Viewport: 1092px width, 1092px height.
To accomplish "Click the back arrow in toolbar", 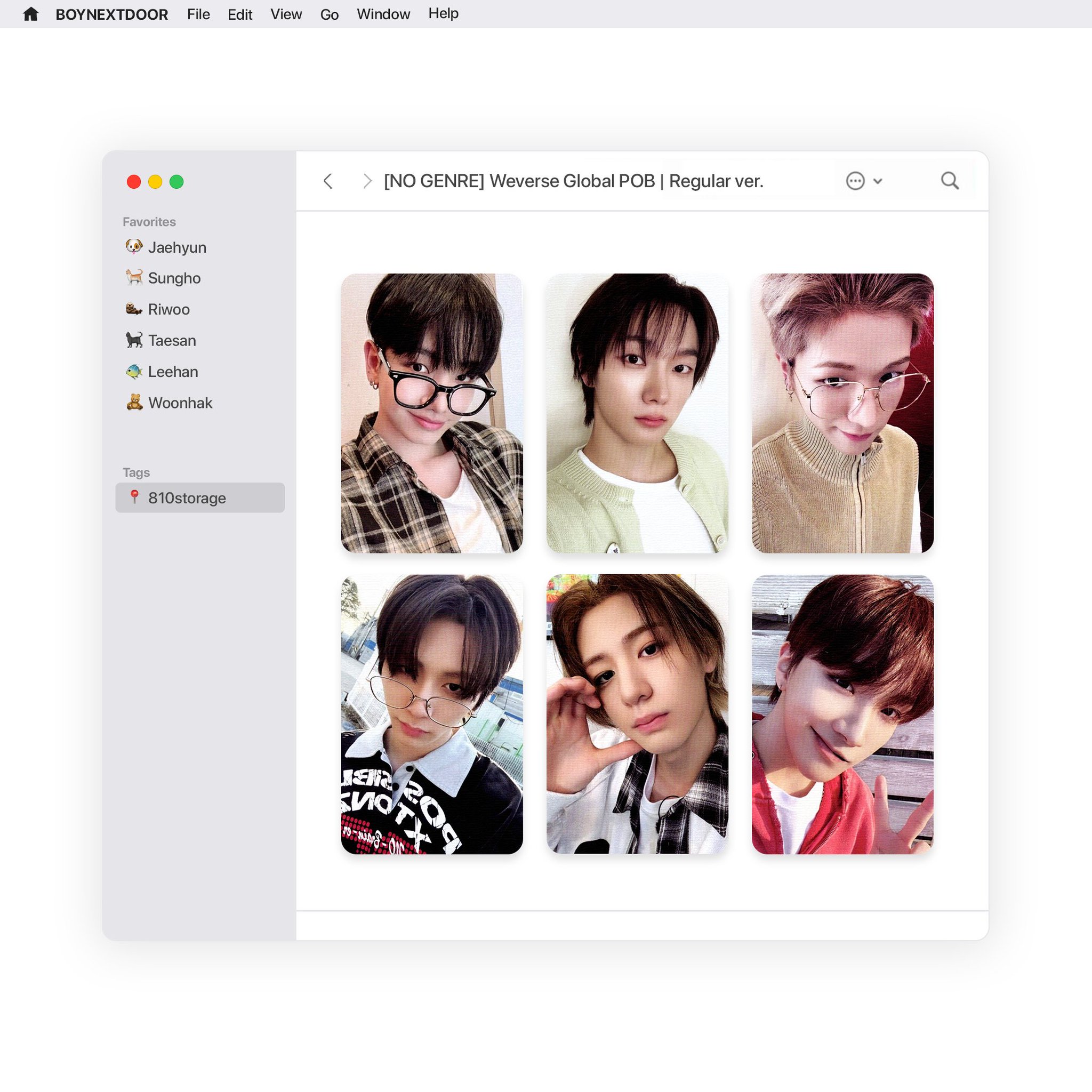I will 328,181.
